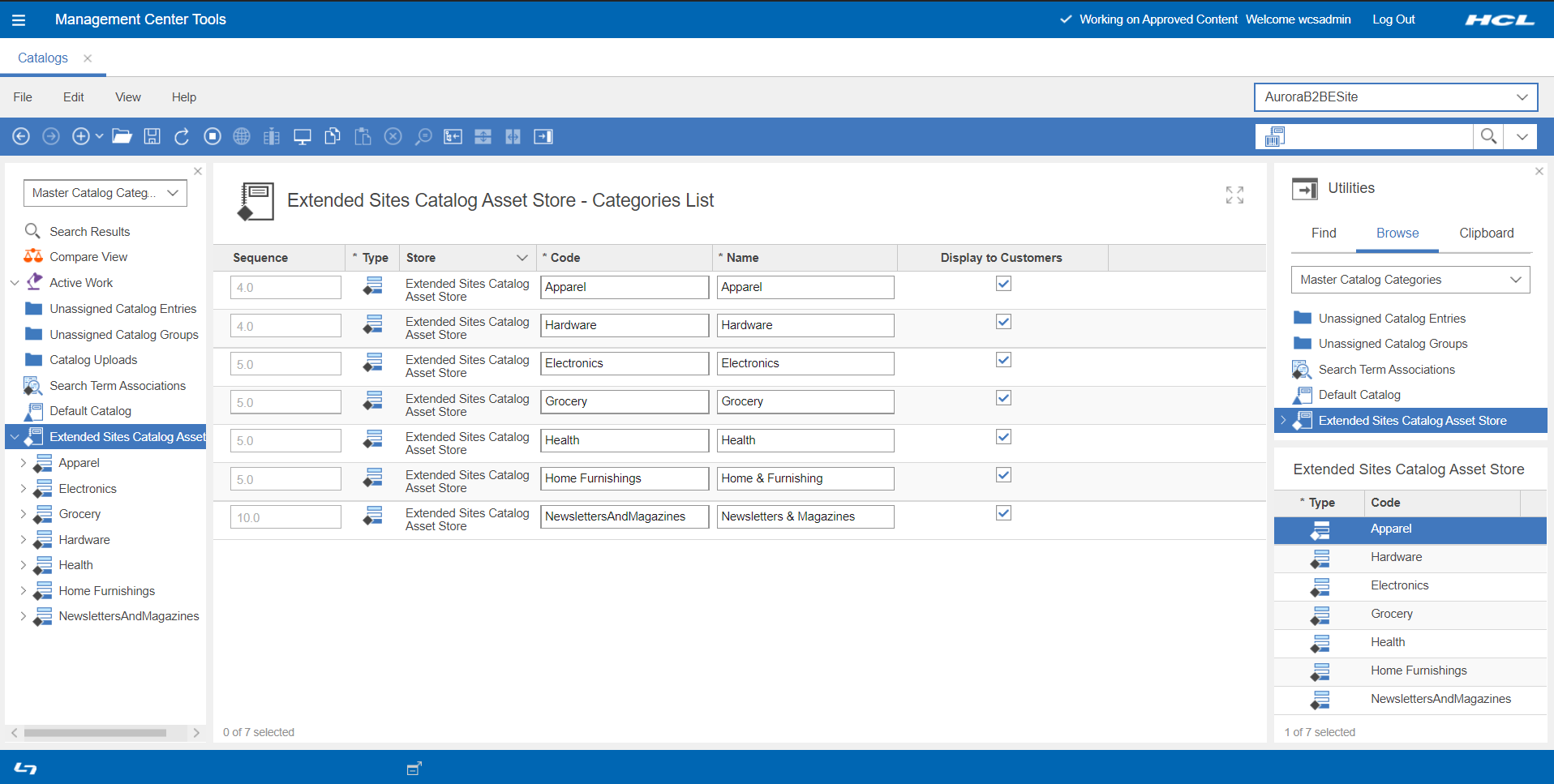Click the Log Out link
The height and width of the screenshot is (784, 1554).
click(x=1393, y=19)
